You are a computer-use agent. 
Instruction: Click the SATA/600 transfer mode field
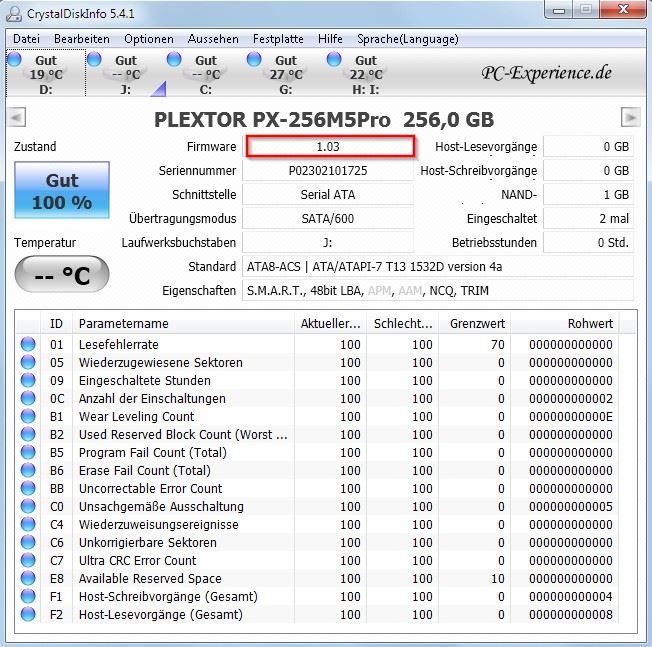click(328, 219)
